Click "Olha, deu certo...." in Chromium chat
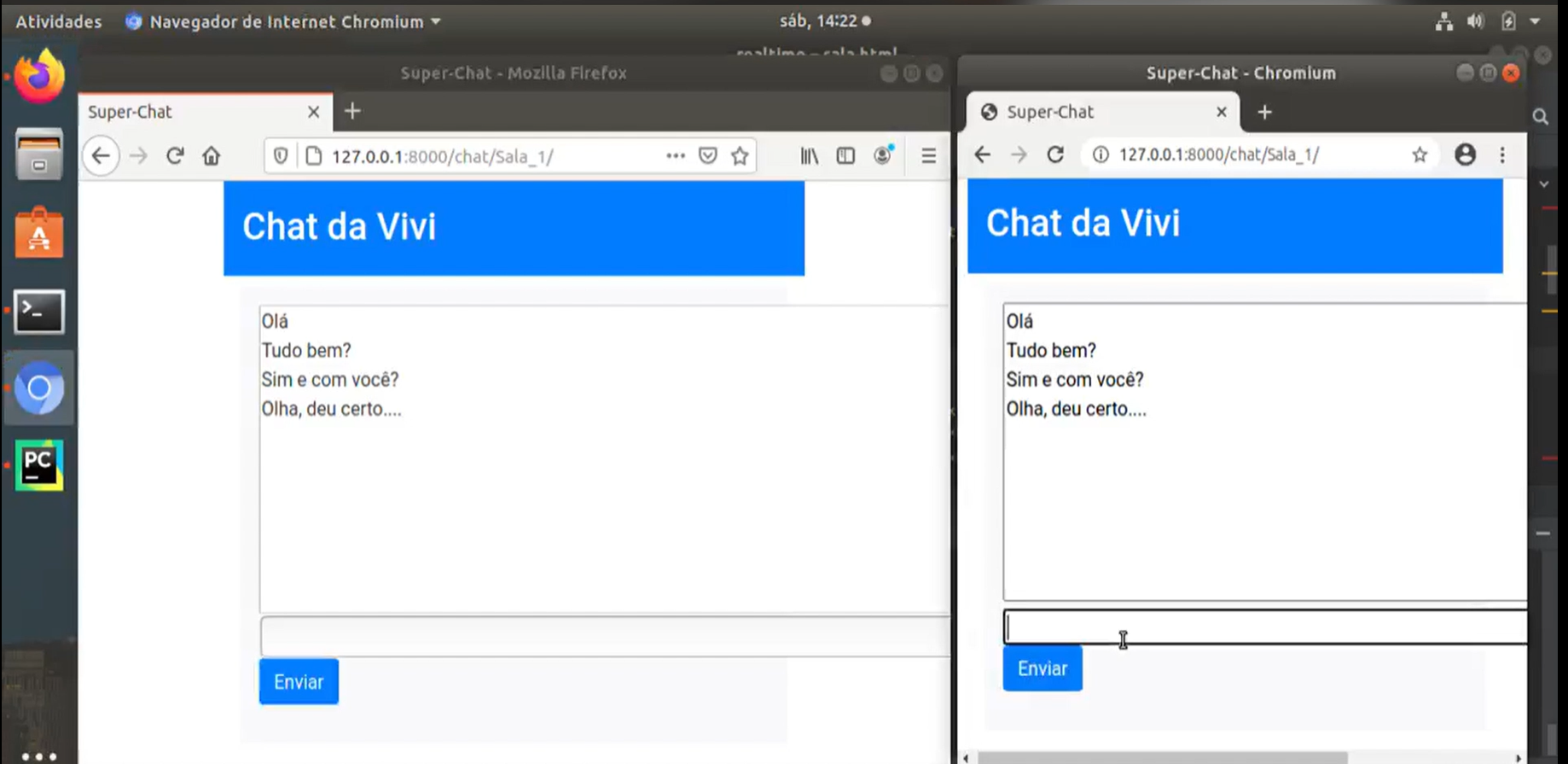Viewport: 1568px width, 764px height. click(x=1077, y=409)
